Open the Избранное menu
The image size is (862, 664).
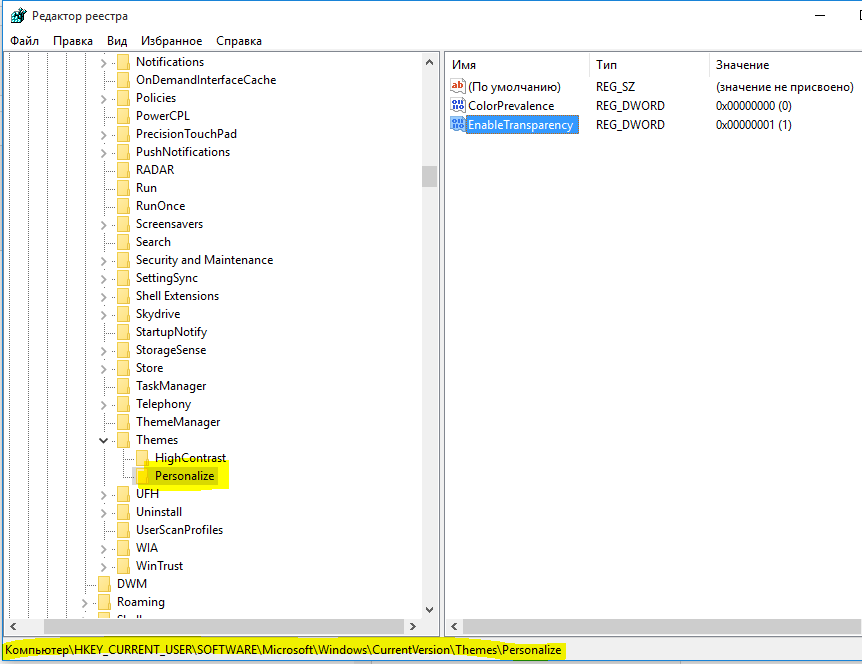coord(170,41)
